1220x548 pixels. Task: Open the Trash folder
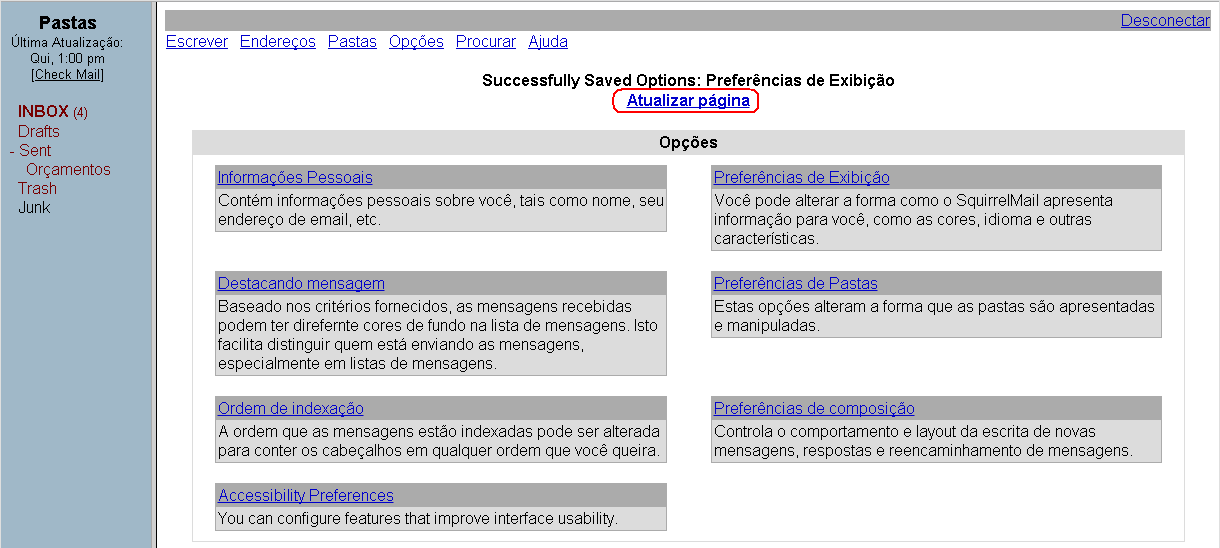click(37, 189)
